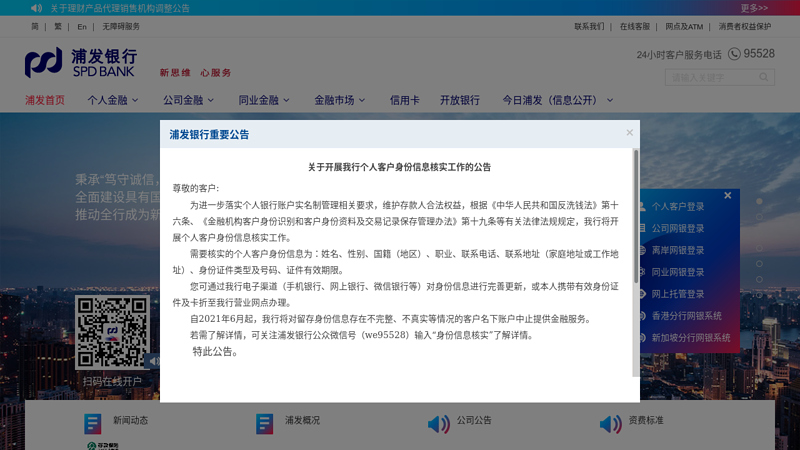Open 公司公告 section label
800x450 pixels.
click(474, 420)
